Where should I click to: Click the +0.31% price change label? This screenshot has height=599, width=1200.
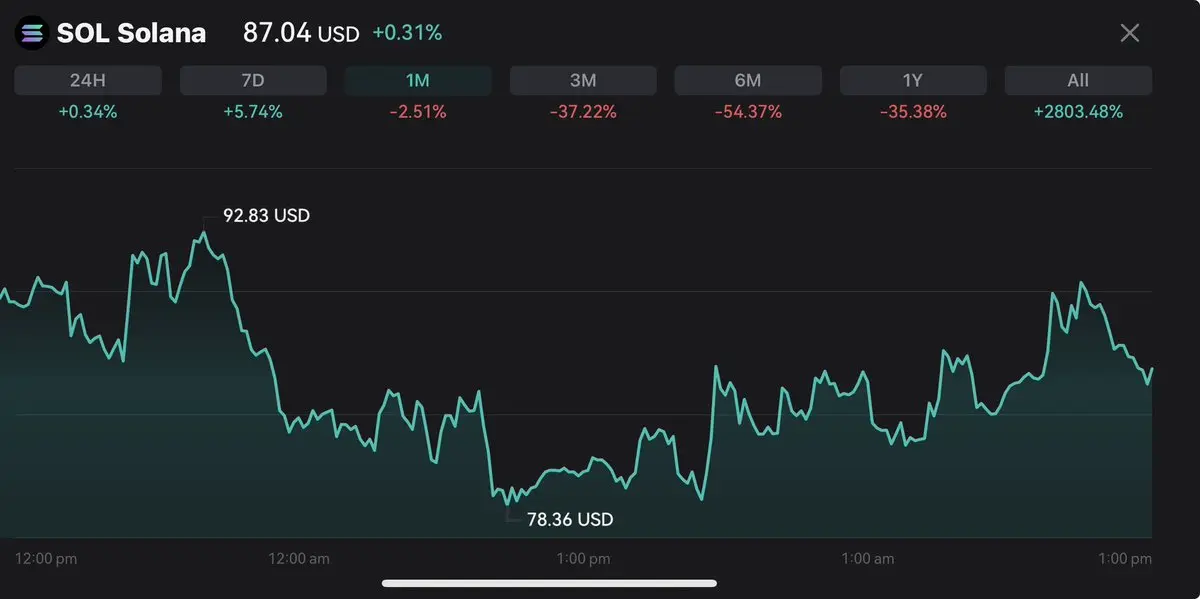tap(407, 33)
